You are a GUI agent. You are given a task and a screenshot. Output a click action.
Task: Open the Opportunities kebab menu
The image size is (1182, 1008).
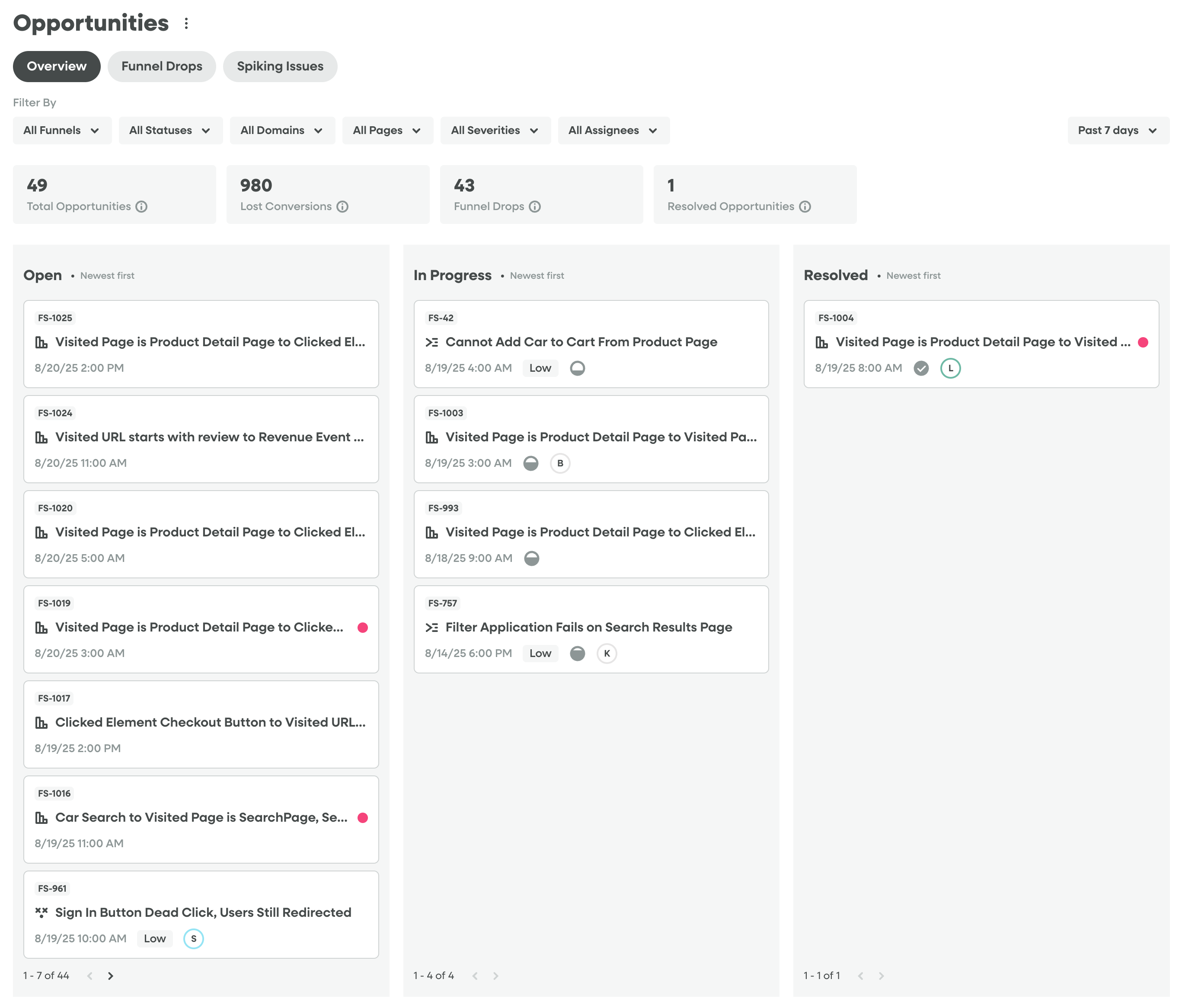point(186,23)
